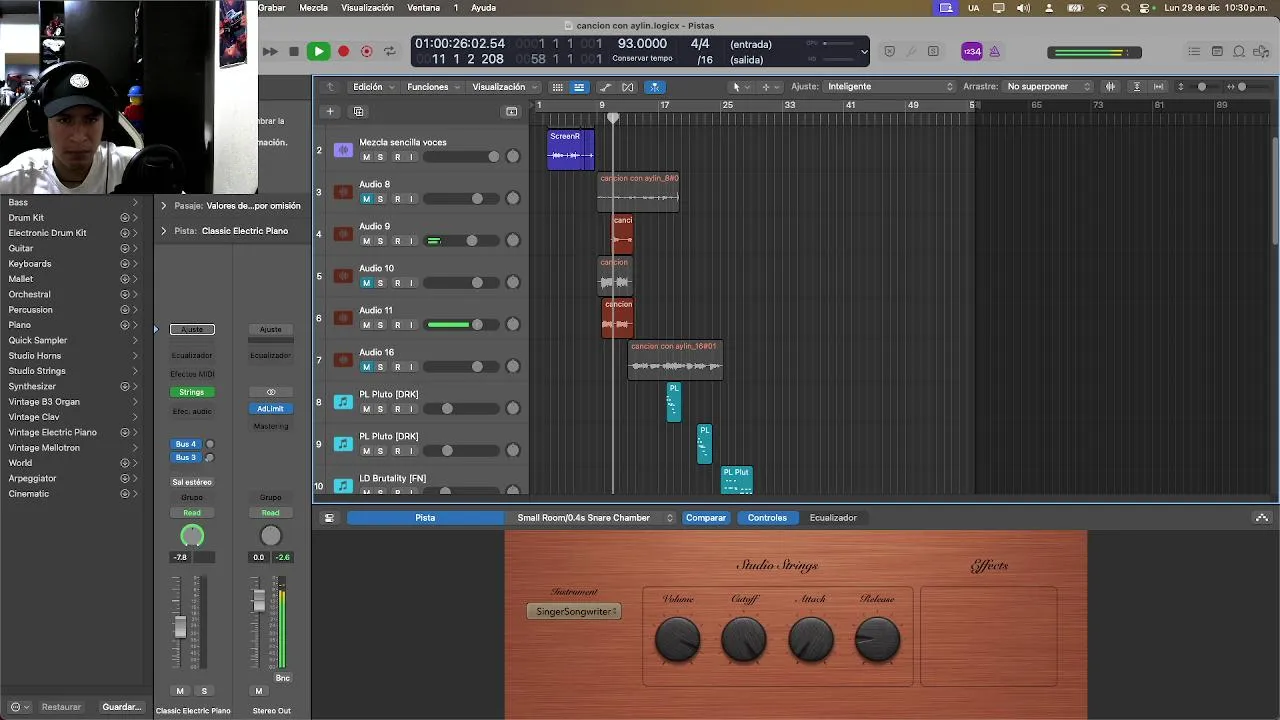Open the Ajuste Inteligente snap dropdown
Viewport: 1280px width, 720px height.
[890, 87]
